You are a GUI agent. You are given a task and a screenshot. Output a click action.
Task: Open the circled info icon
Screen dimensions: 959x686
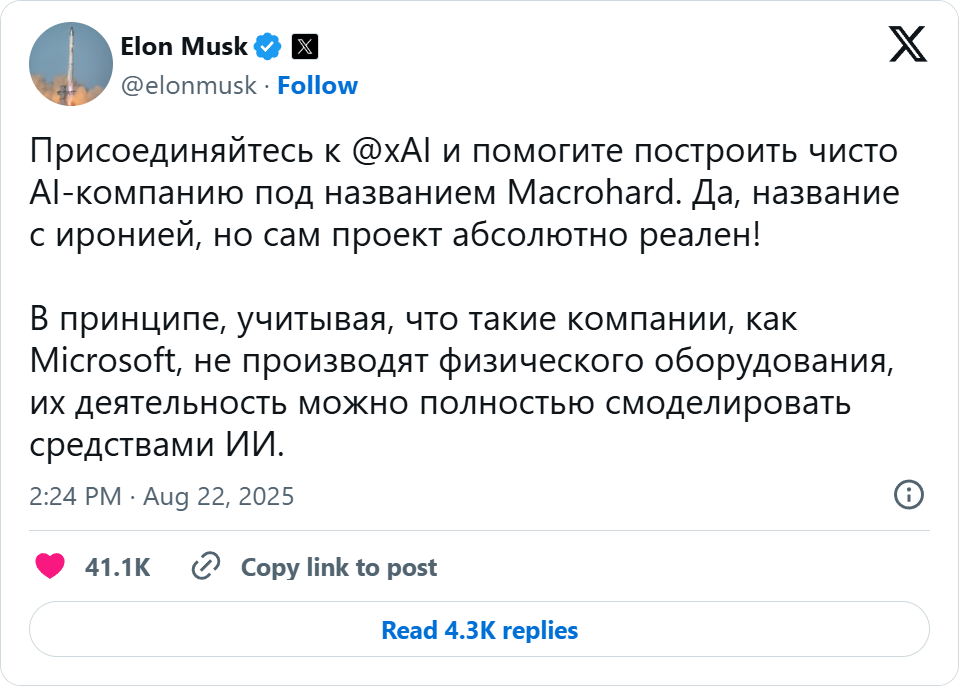tap(907, 494)
